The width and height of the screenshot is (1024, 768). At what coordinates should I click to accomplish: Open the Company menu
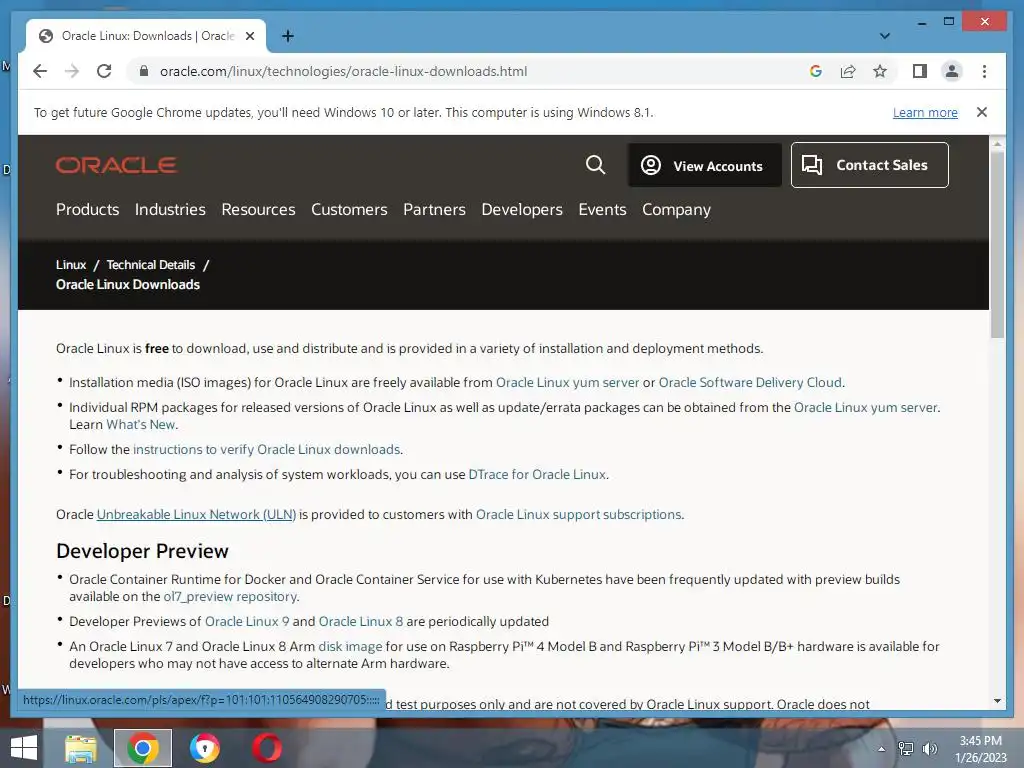[676, 210]
